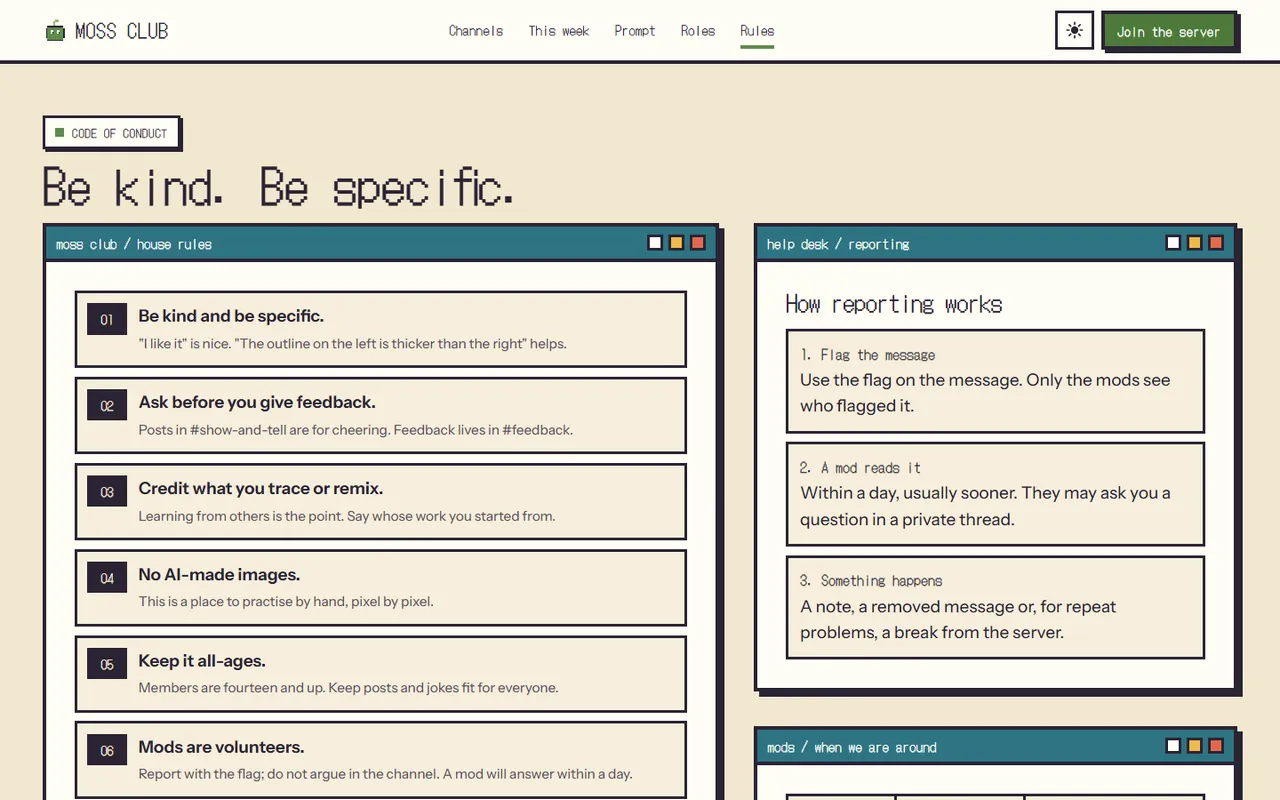Click the yellow square in help desk titlebar
This screenshot has height=800, width=1280.
pos(1194,243)
